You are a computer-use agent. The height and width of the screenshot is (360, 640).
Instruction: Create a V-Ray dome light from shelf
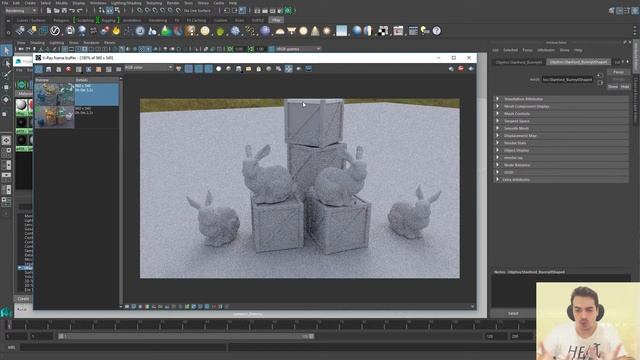tap(280, 31)
